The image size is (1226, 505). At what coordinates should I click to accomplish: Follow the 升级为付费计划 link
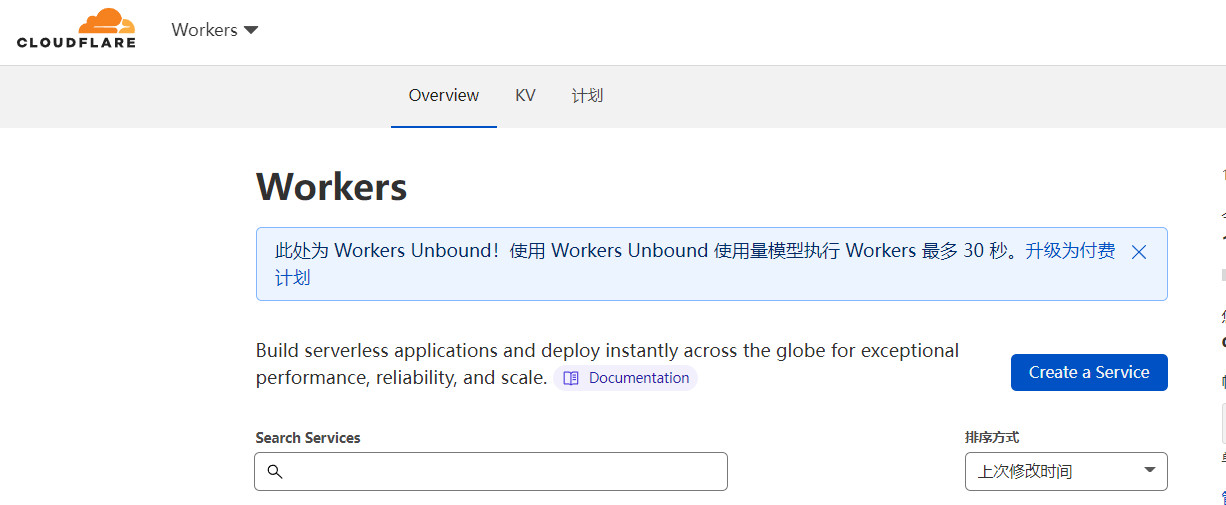pos(1070,251)
